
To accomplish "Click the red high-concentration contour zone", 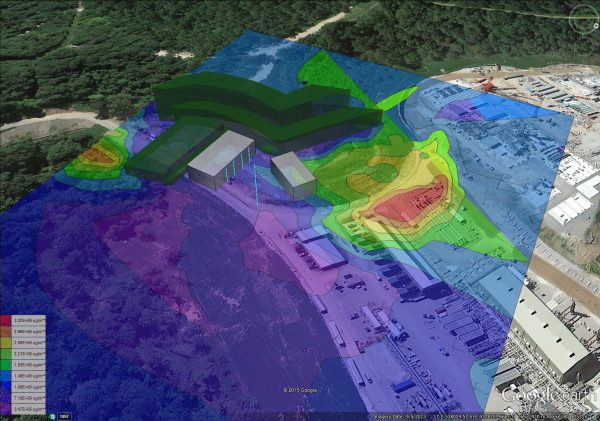I will 411,202.
